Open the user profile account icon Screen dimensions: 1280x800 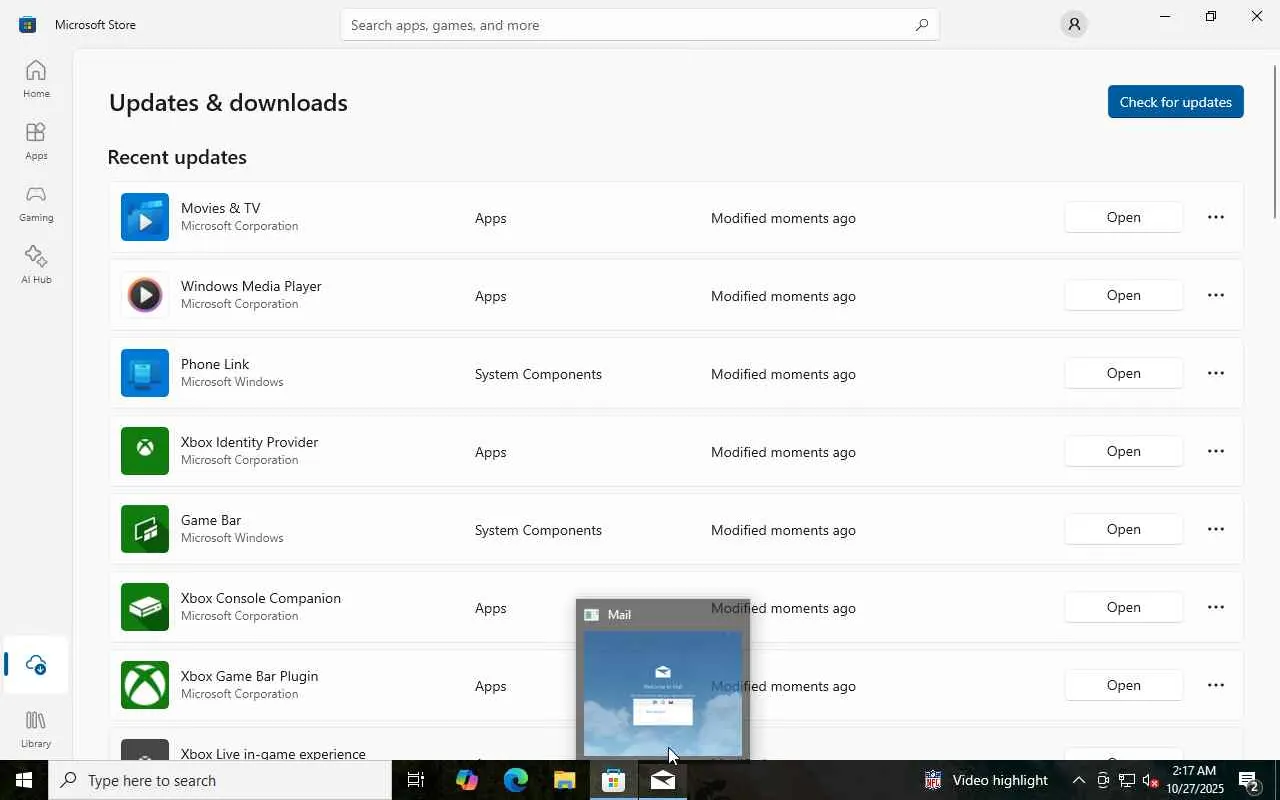click(1074, 25)
